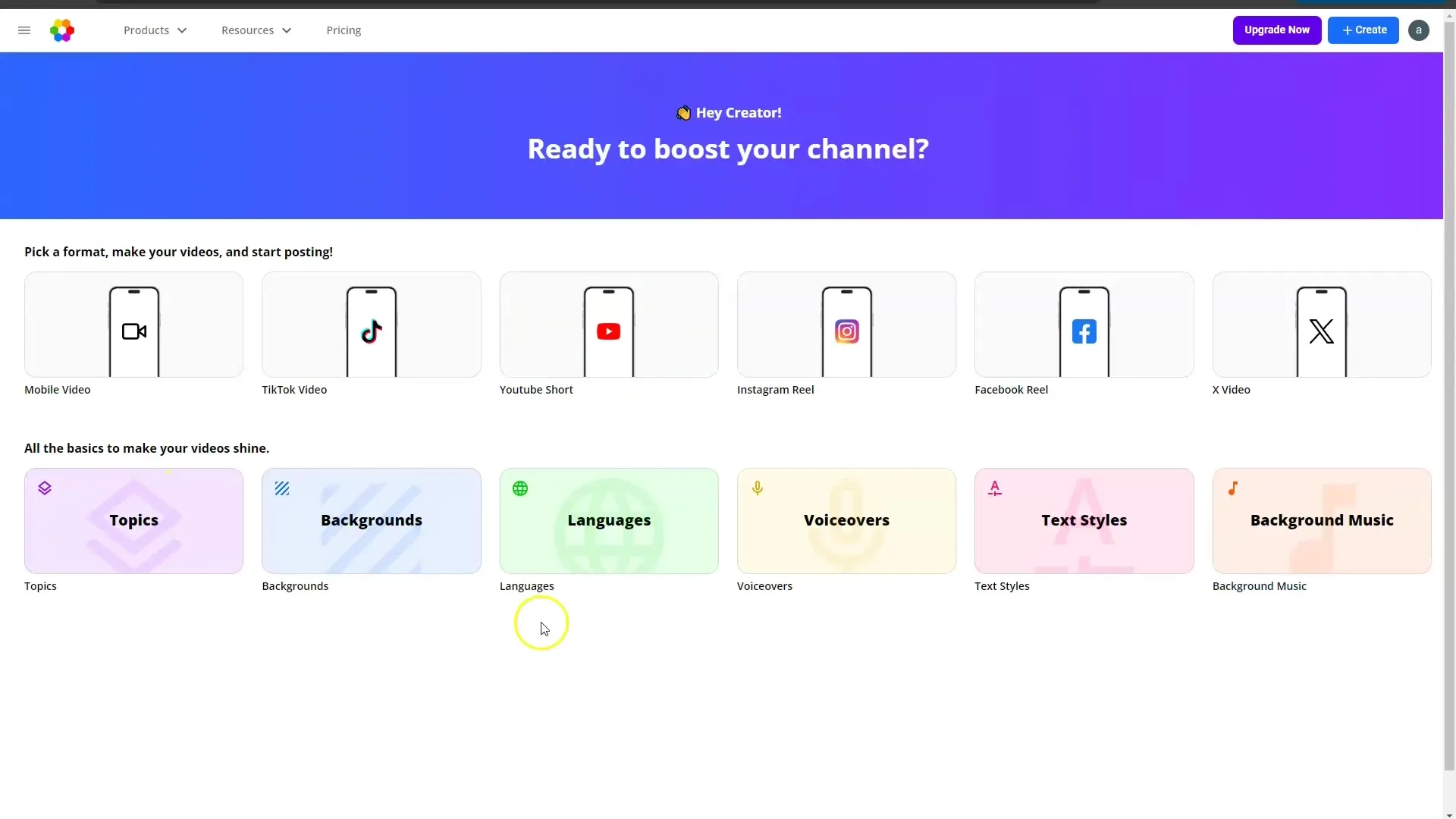Click the hamburger menu icon
Screen dimensions: 1456x819
coord(24,30)
